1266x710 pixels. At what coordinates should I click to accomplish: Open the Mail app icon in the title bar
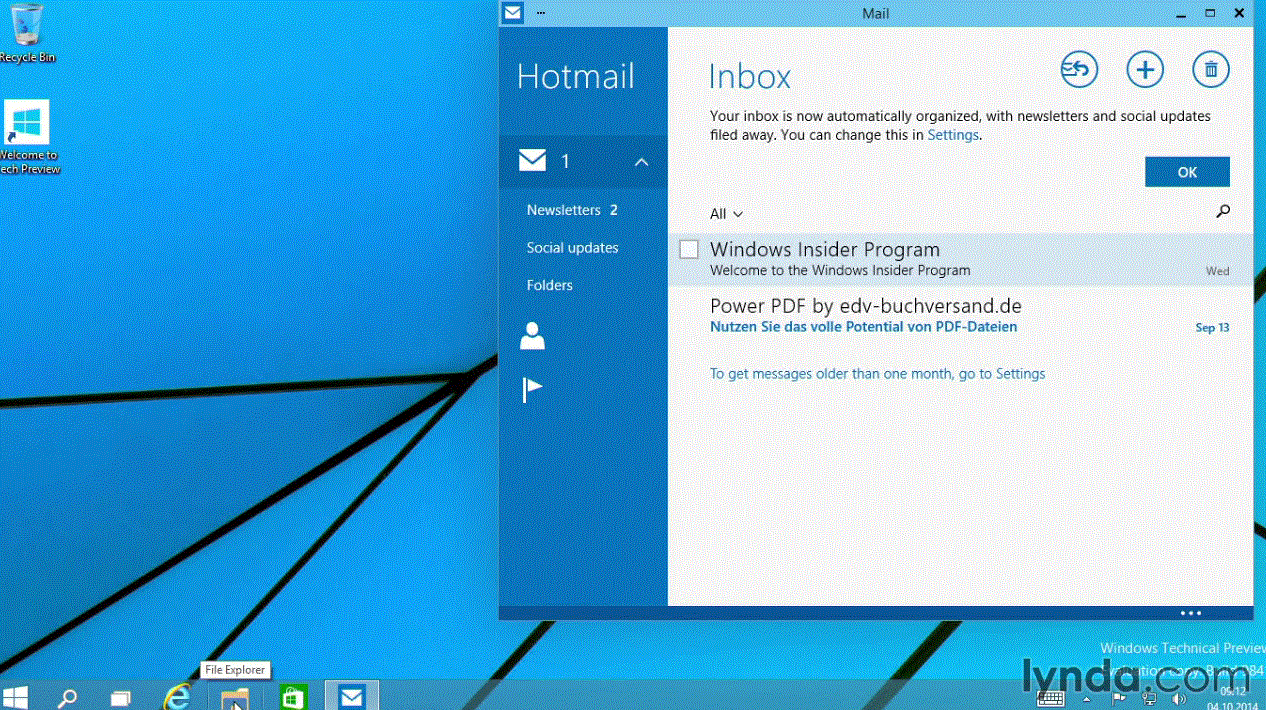[513, 13]
